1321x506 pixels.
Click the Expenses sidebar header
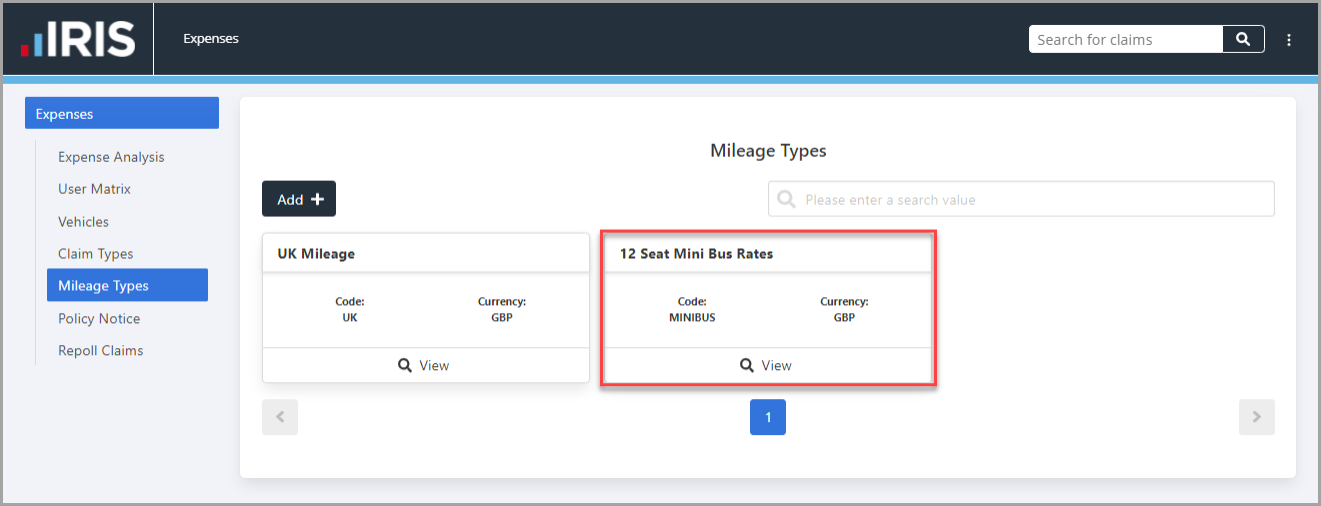coord(122,113)
